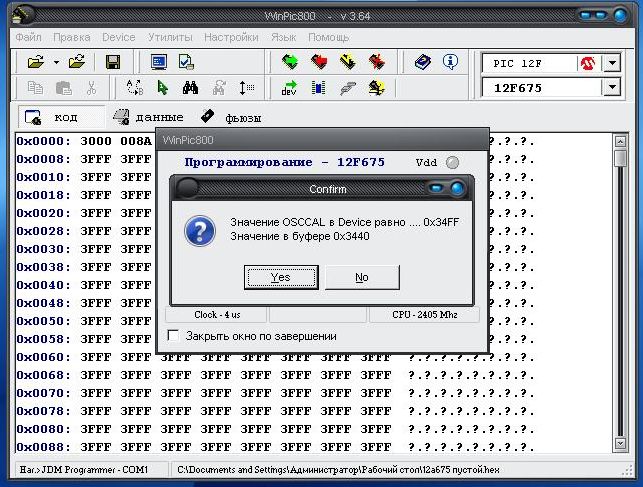
Task: Click the round blue button on Confirm title bar
Action: click(457, 189)
